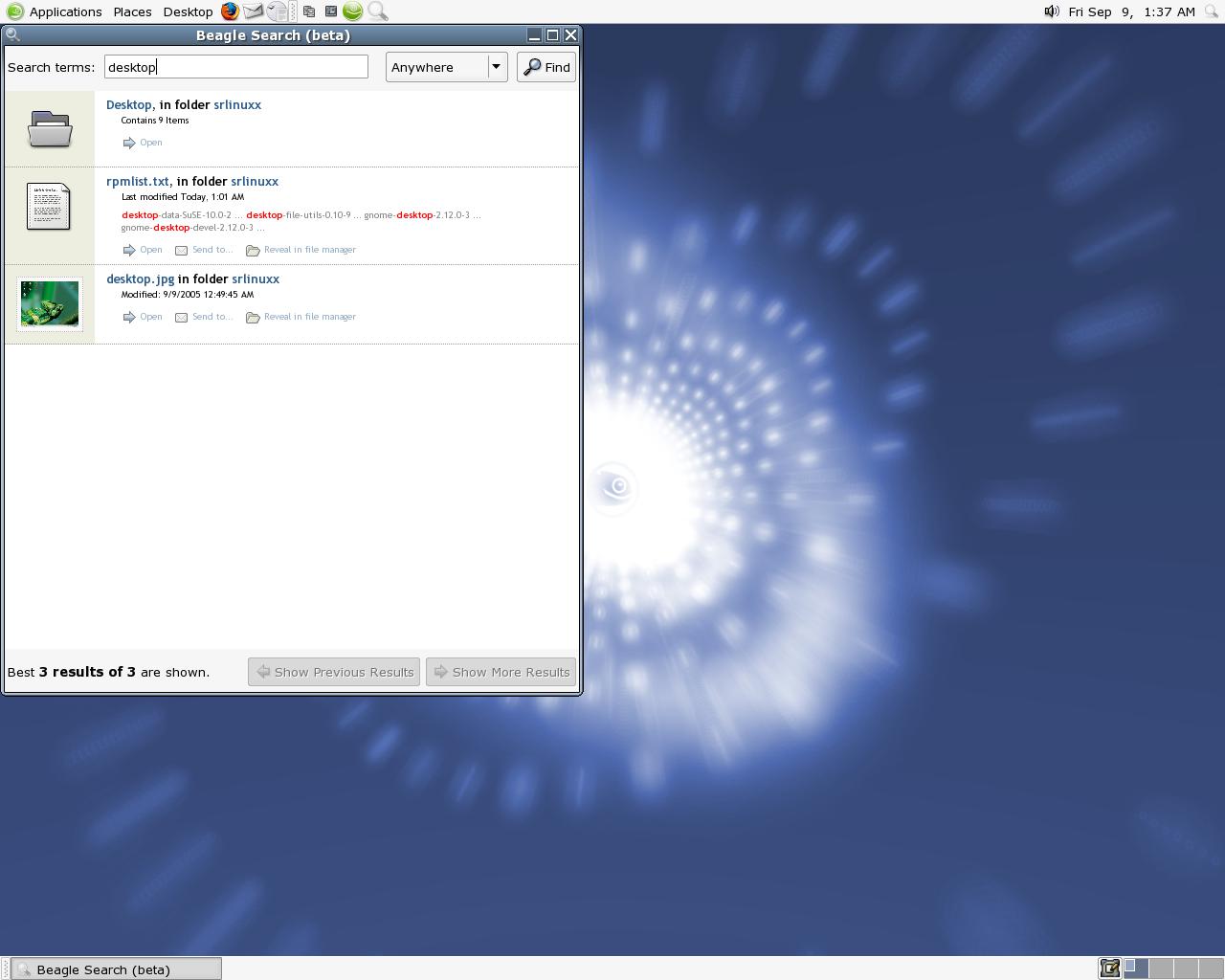Expand the Anywhere search scope dropdown
Viewport: 1225px width, 980px height.
click(x=446, y=67)
